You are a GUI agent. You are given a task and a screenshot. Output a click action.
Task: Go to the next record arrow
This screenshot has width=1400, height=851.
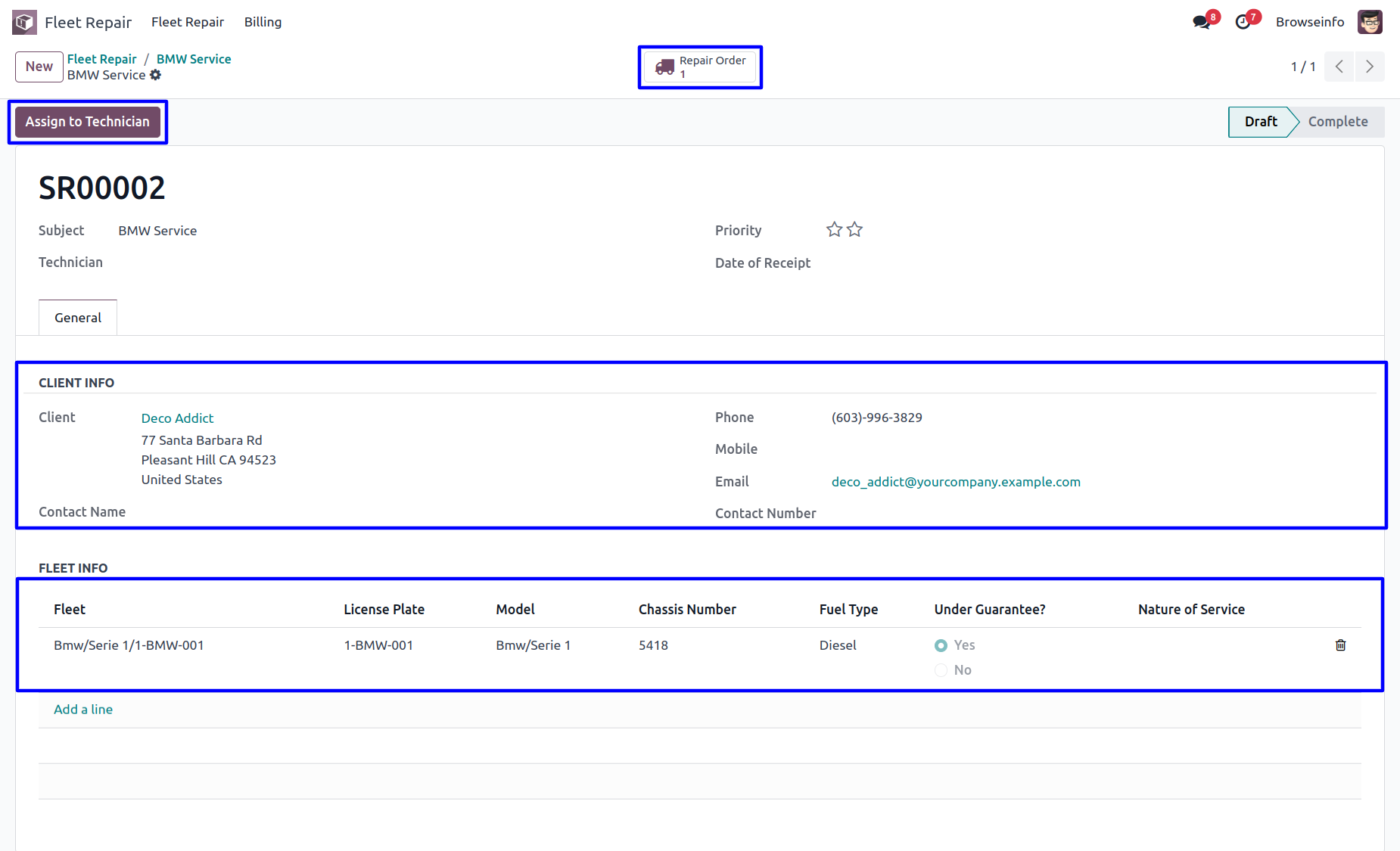tap(1369, 67)
